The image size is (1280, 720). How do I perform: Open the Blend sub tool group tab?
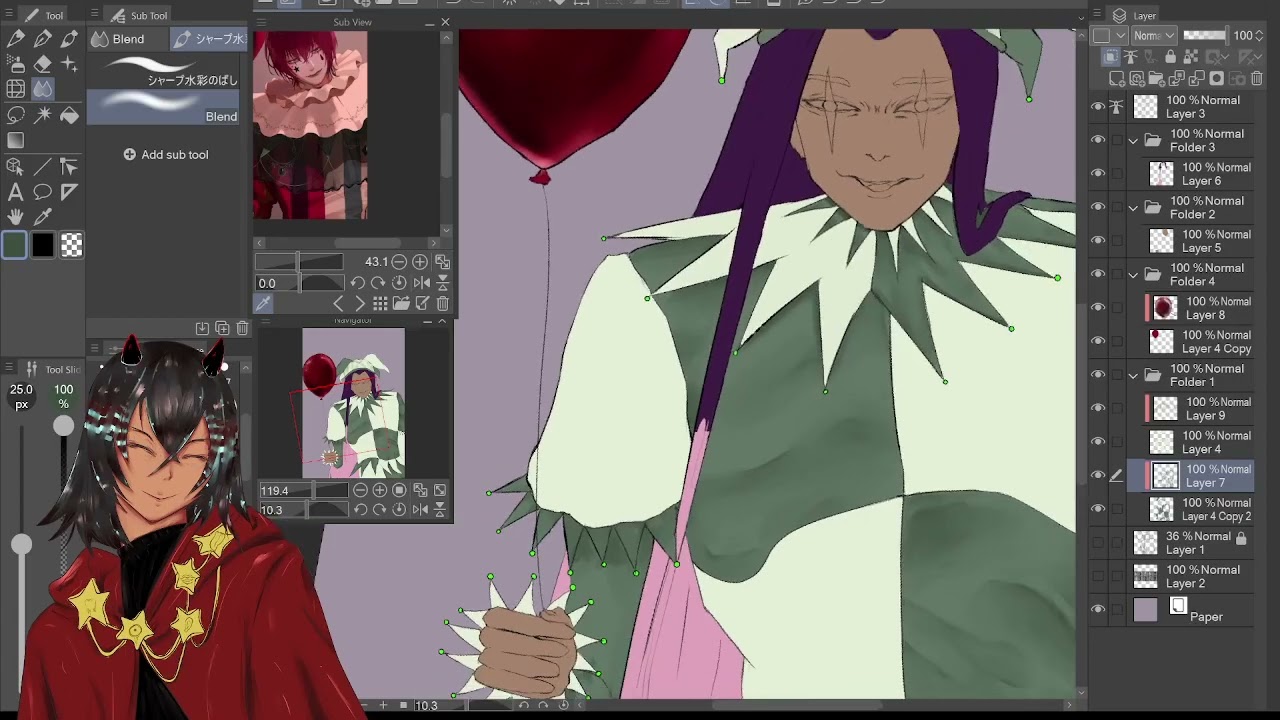[x=127, y=39]
